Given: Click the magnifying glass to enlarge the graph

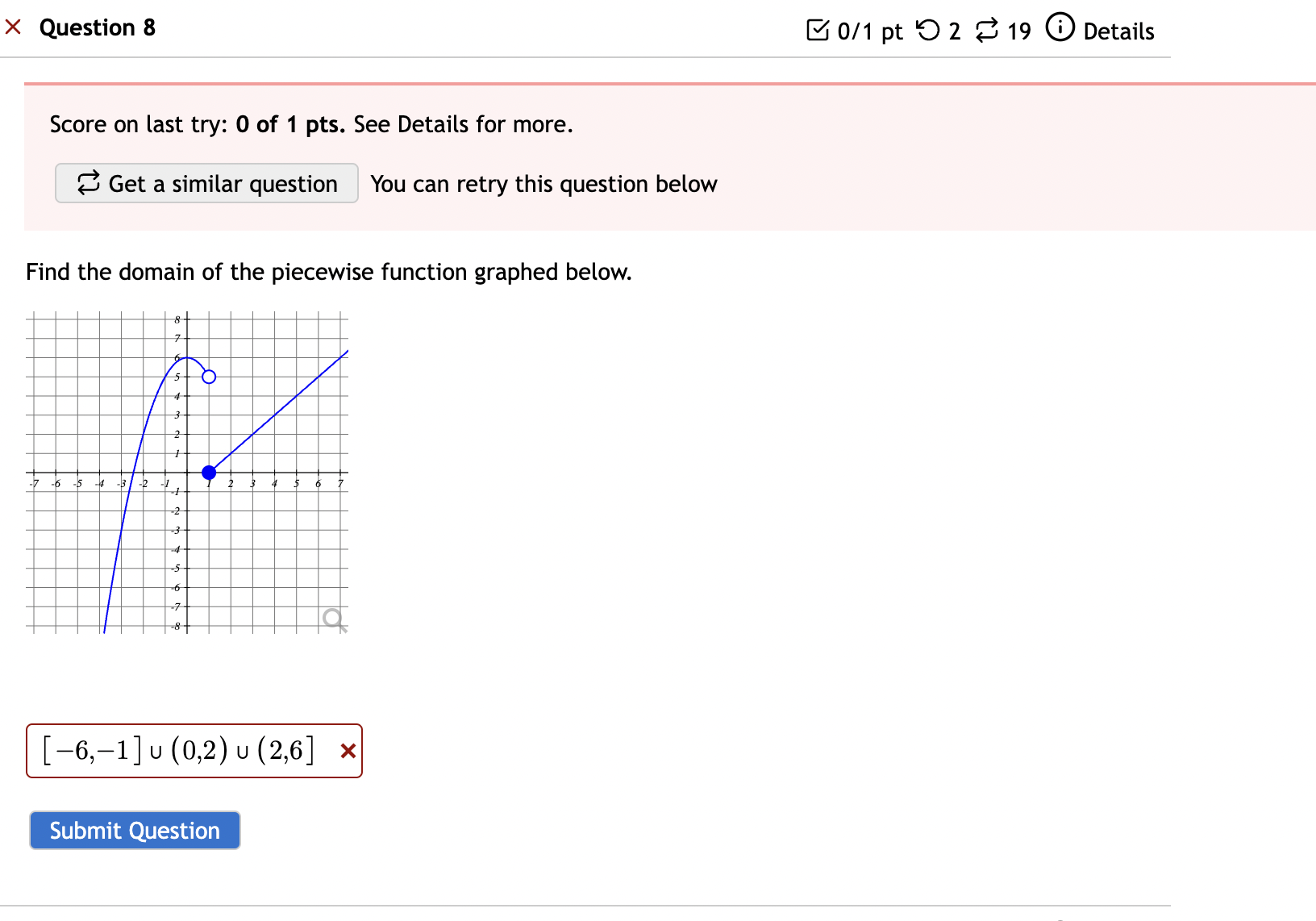Looking at the screenshot, I should click(x=333, y=619).
